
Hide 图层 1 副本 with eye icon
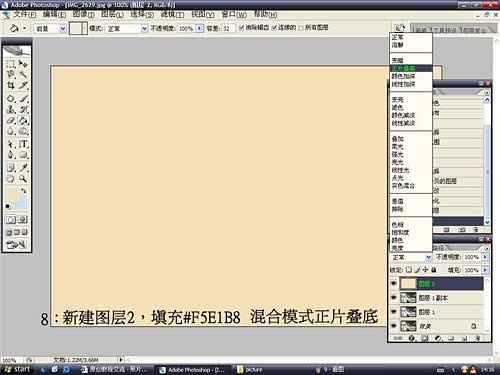(394, 297)
